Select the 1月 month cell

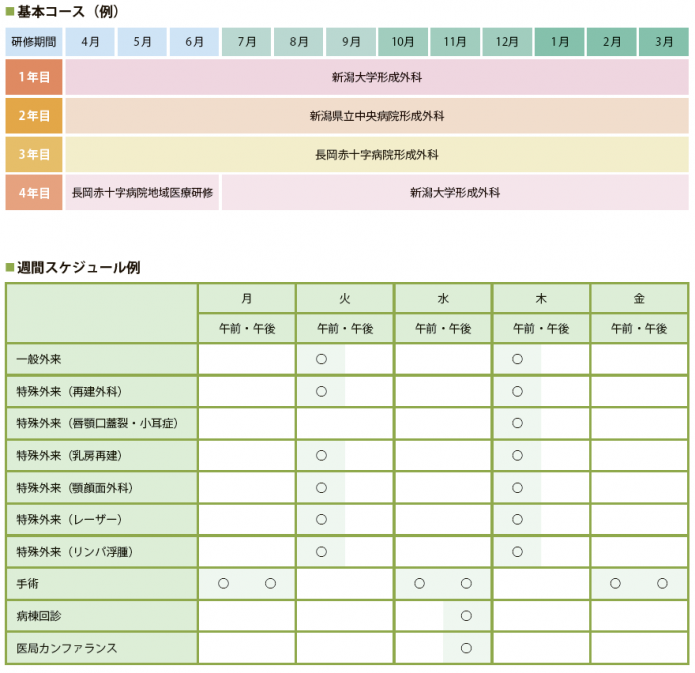559,42
